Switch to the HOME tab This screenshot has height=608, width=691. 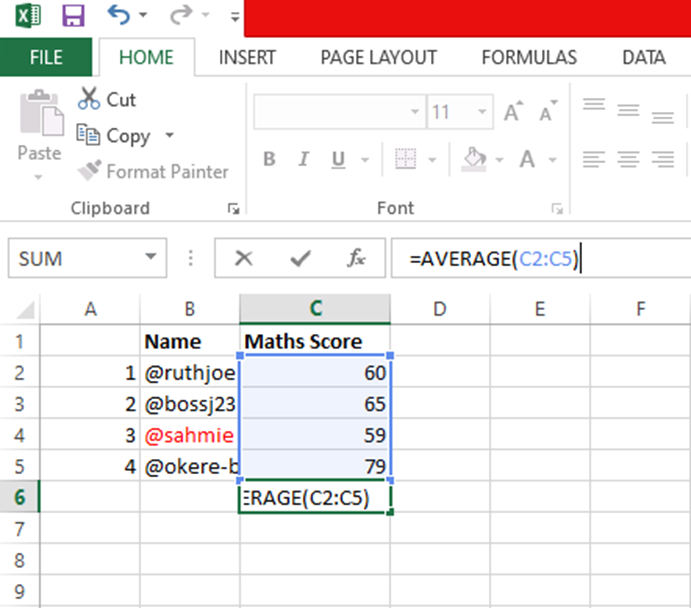(146, 57)
